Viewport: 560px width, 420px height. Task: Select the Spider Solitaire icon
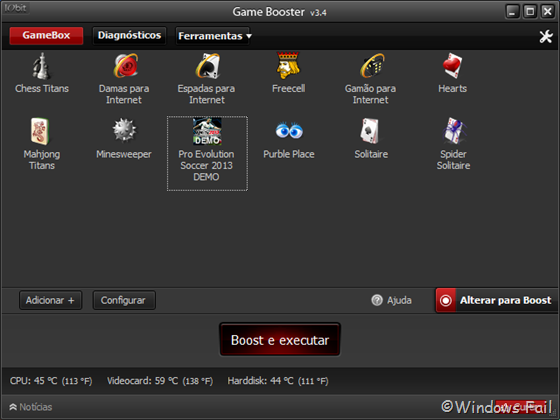click(x=454, y=131)
